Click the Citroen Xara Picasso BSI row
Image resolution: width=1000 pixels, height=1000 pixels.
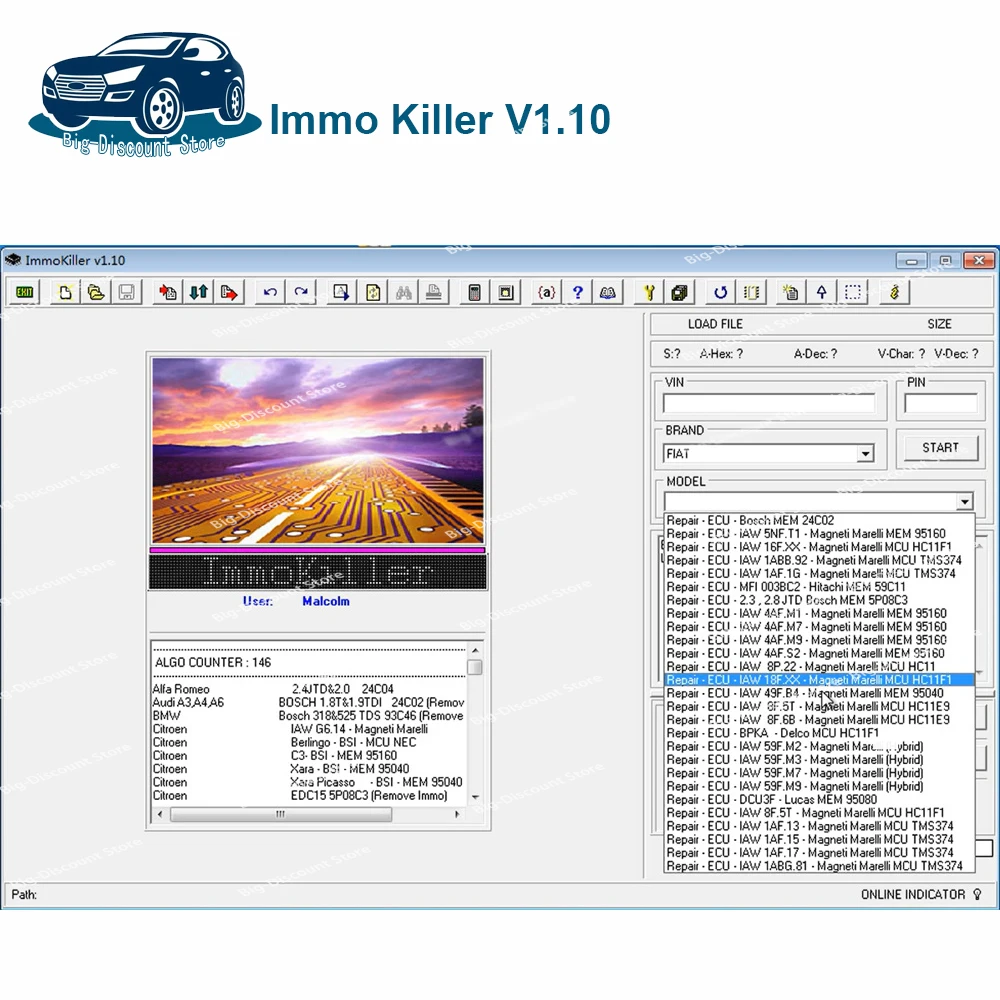(309, 782)
